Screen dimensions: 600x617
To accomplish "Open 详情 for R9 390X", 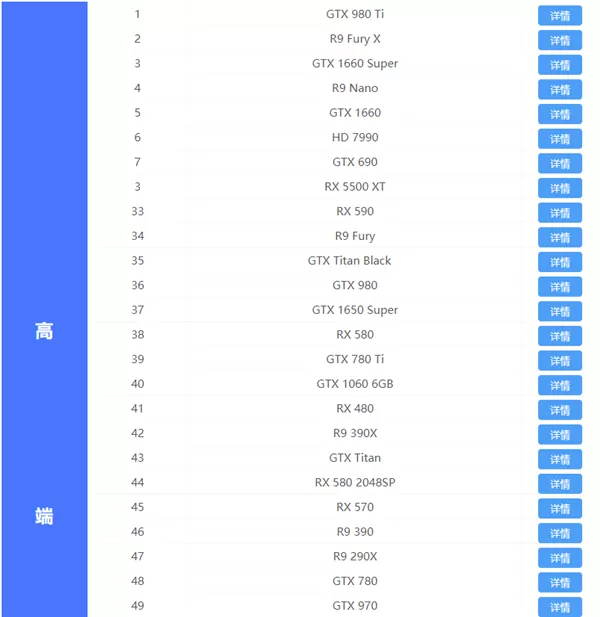I will [x=559, y=434].
